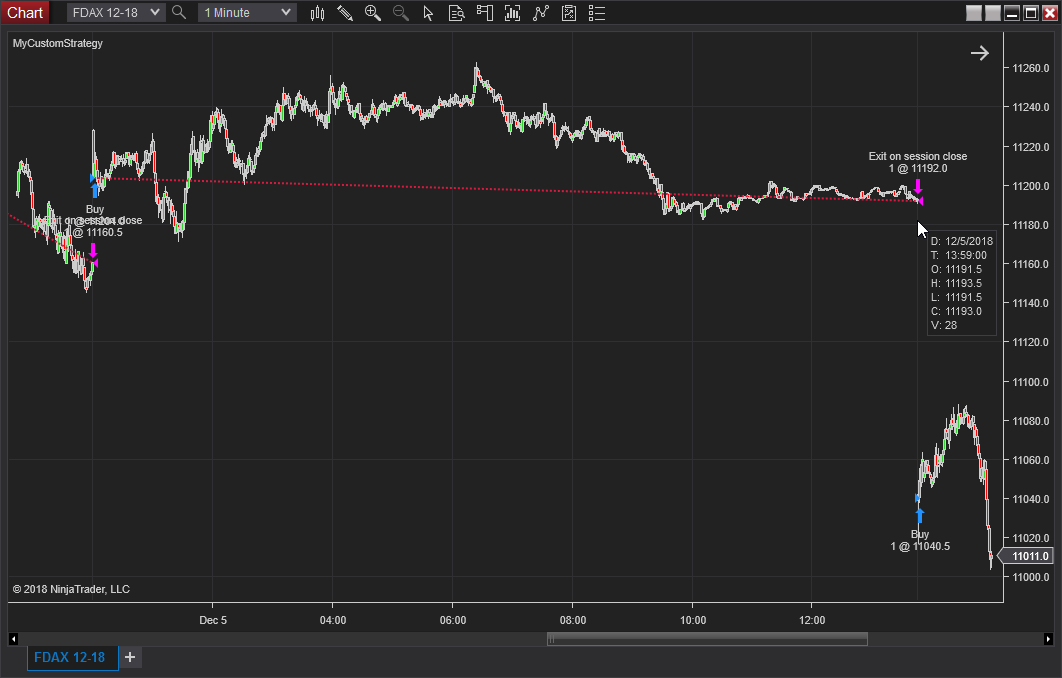Click the magenta exit arrow near 11192
This screenshot has height=678, width=1062.
coord(918,186)
